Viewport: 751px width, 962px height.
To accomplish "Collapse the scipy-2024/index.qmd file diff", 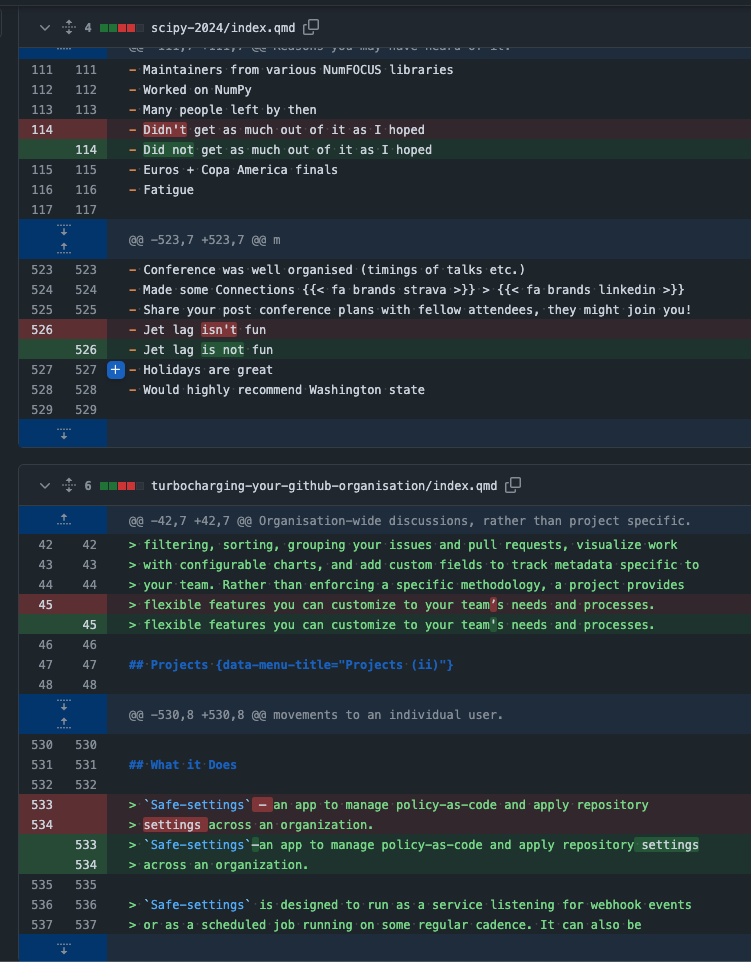I will tap(44, 28).
